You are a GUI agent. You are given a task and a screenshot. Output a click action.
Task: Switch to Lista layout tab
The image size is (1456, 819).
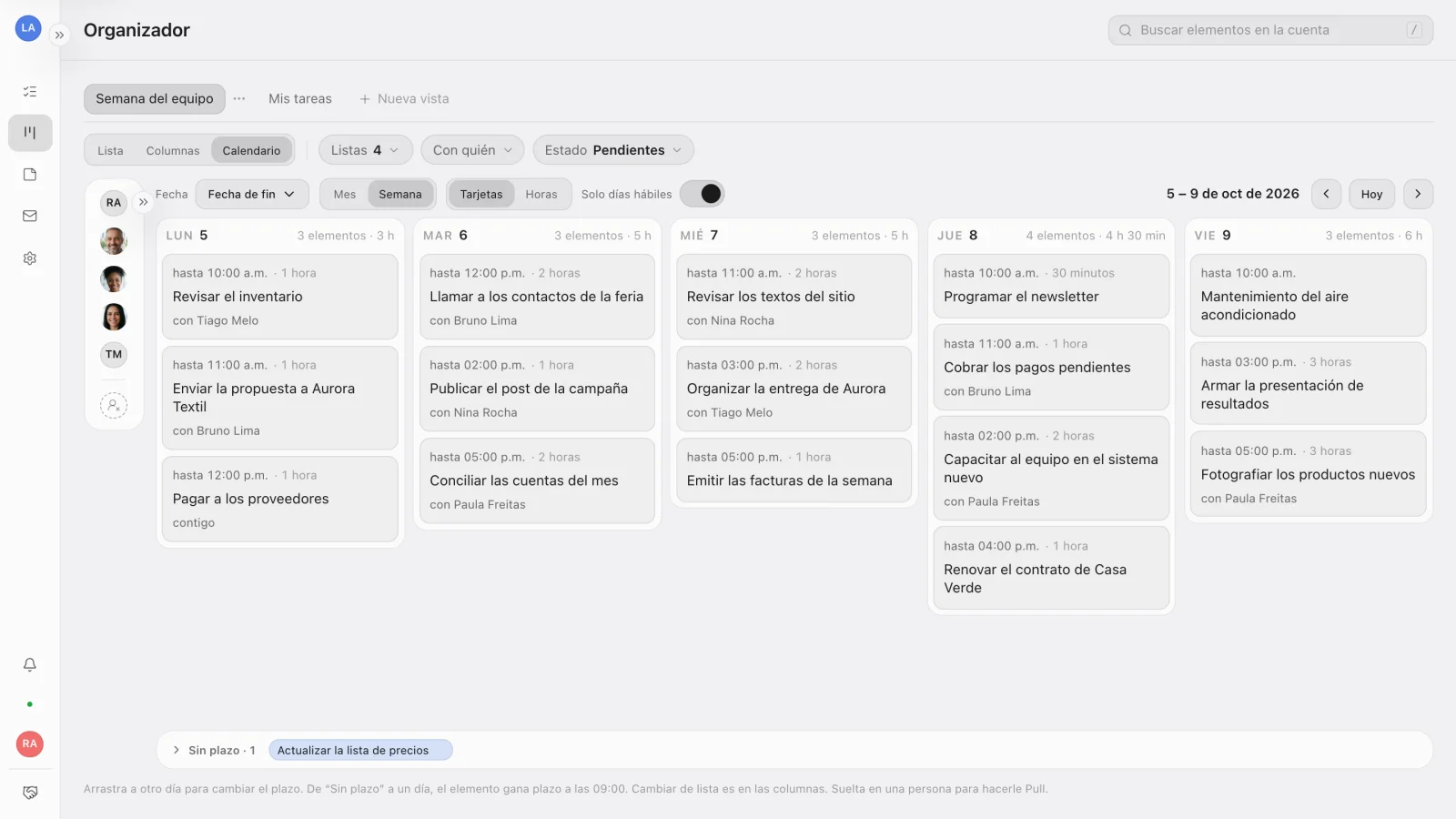(x=110, y=151)
